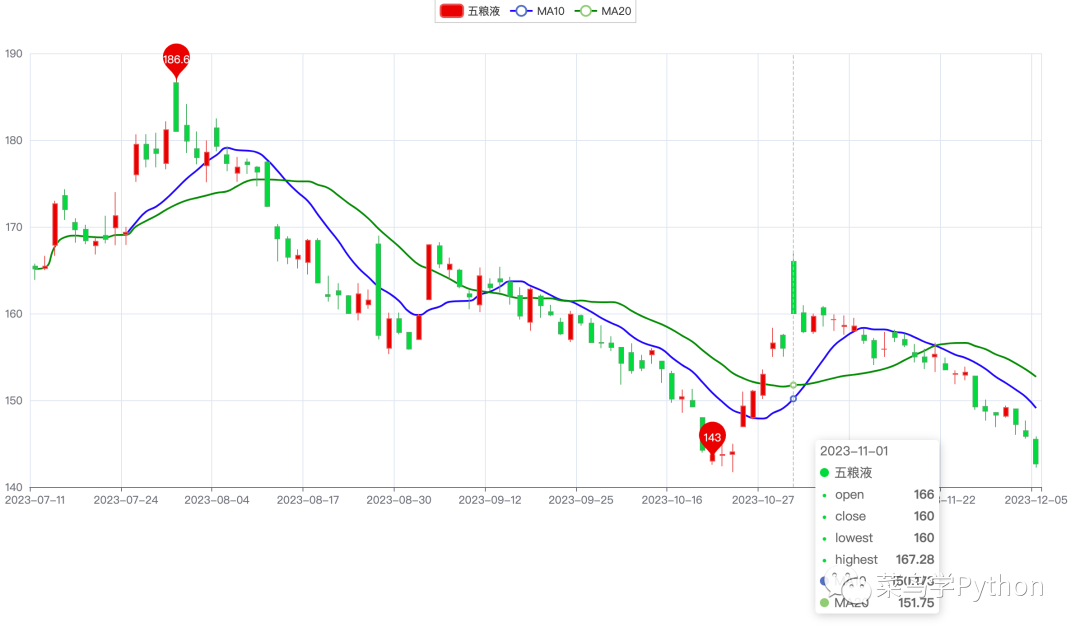Click the 2023-09-12 date axis label
The height and width of the screenshot is (637, 1080).
coord(490,500)
